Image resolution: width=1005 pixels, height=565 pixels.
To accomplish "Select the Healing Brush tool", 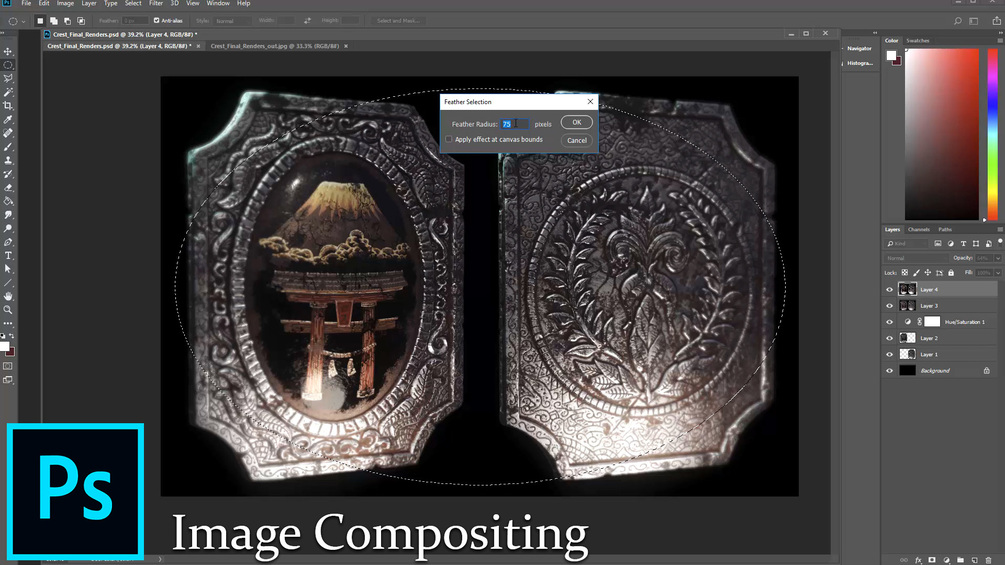I will point(8,133).
